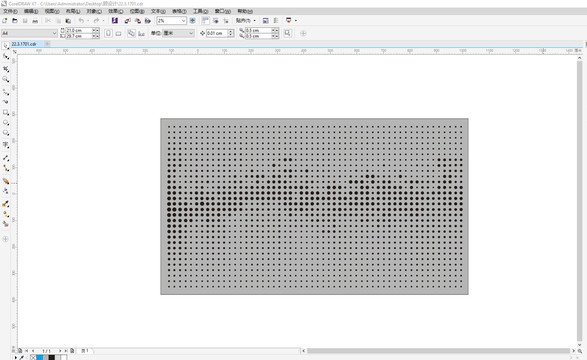Open the 文件 (File) menu
Screen dimensions: 587x360
click(x=10, y=11)
